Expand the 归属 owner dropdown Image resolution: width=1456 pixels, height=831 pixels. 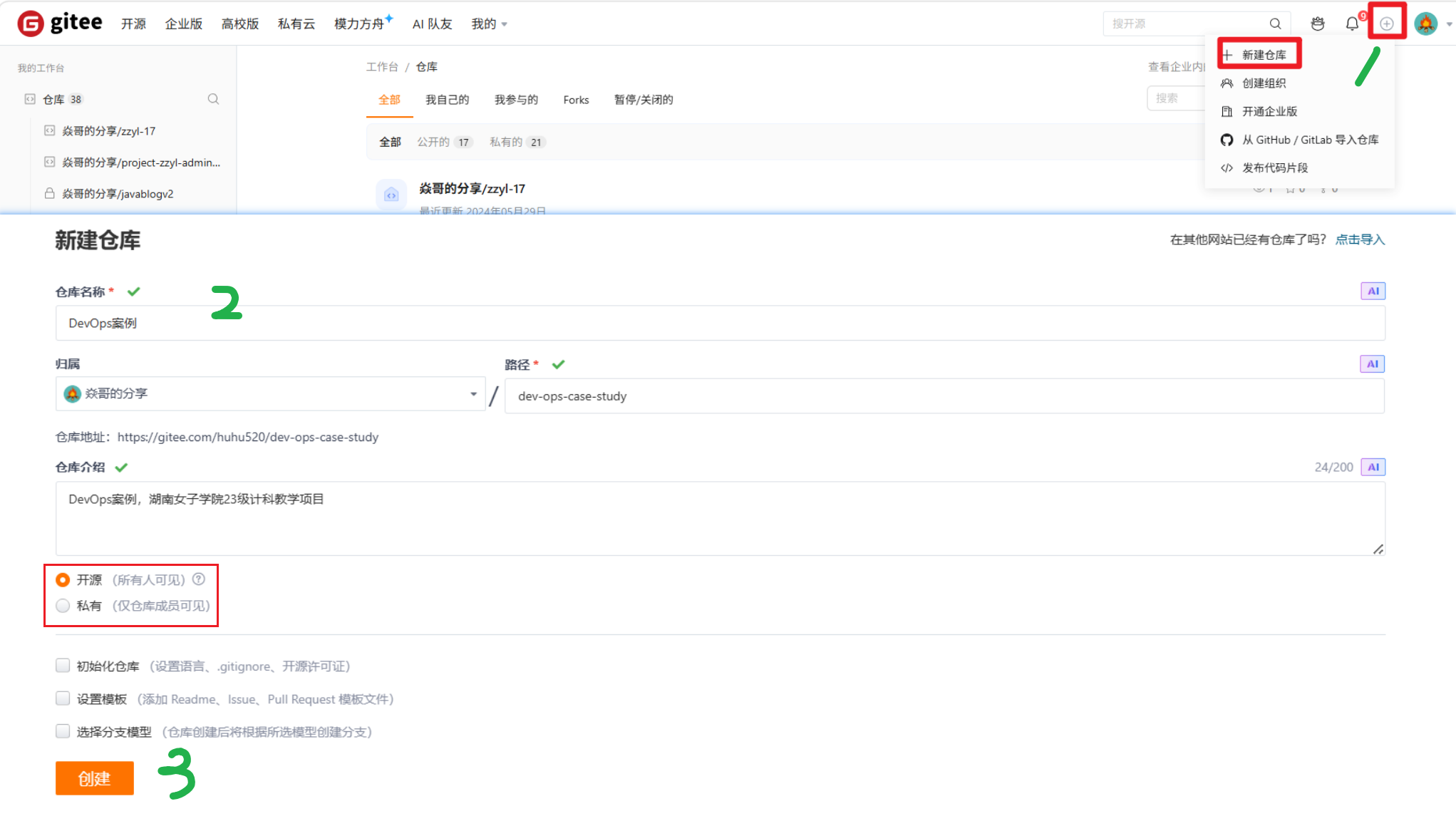270,393
